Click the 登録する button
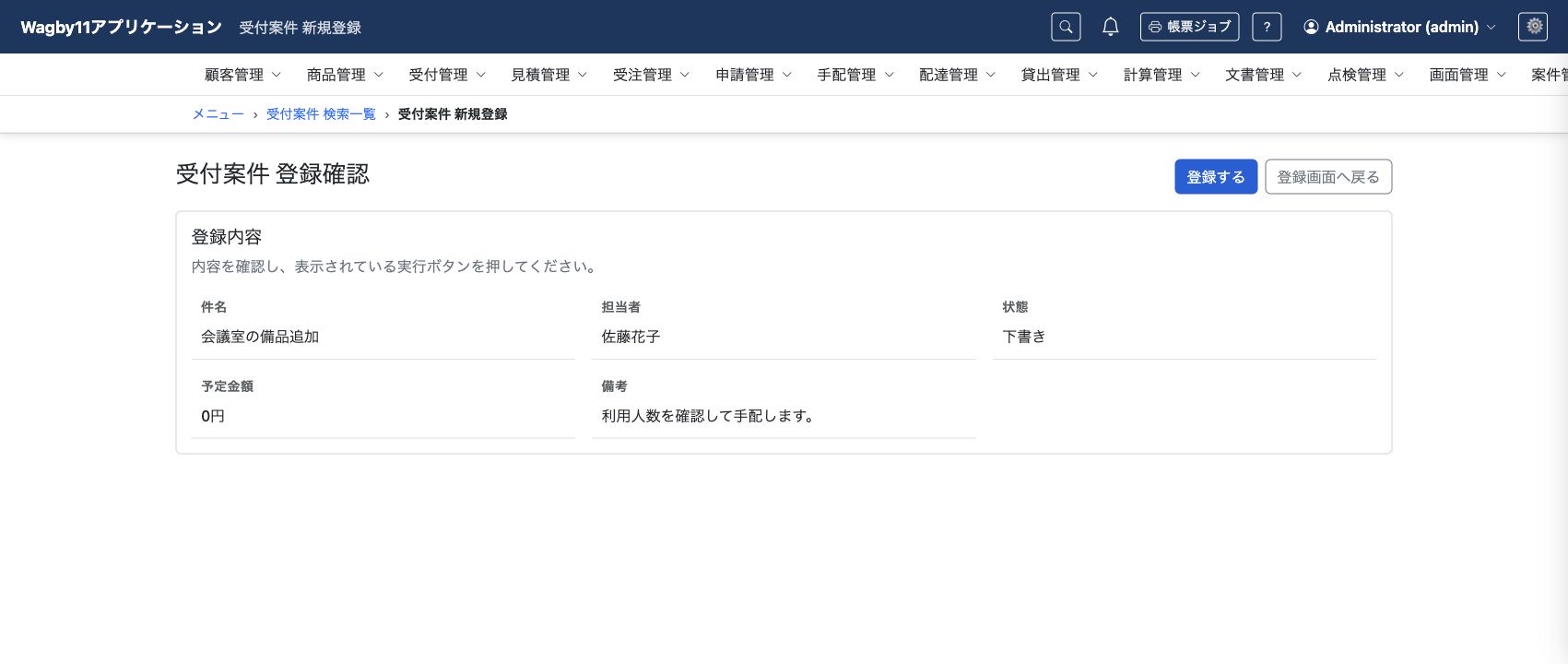Viewport: 1568px width, 664px height. [x=1216, y=177]
